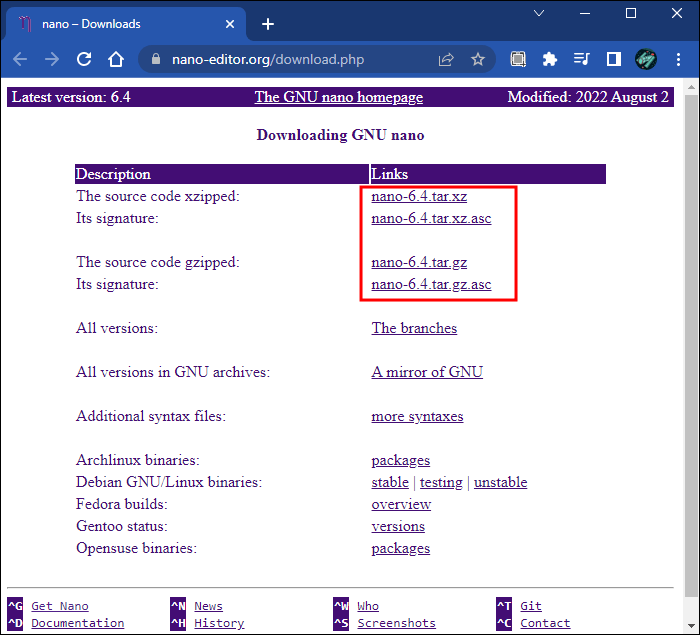Close the nano – Downloads tab
This screenshot has height=635, width=700.
pos(230,24)
